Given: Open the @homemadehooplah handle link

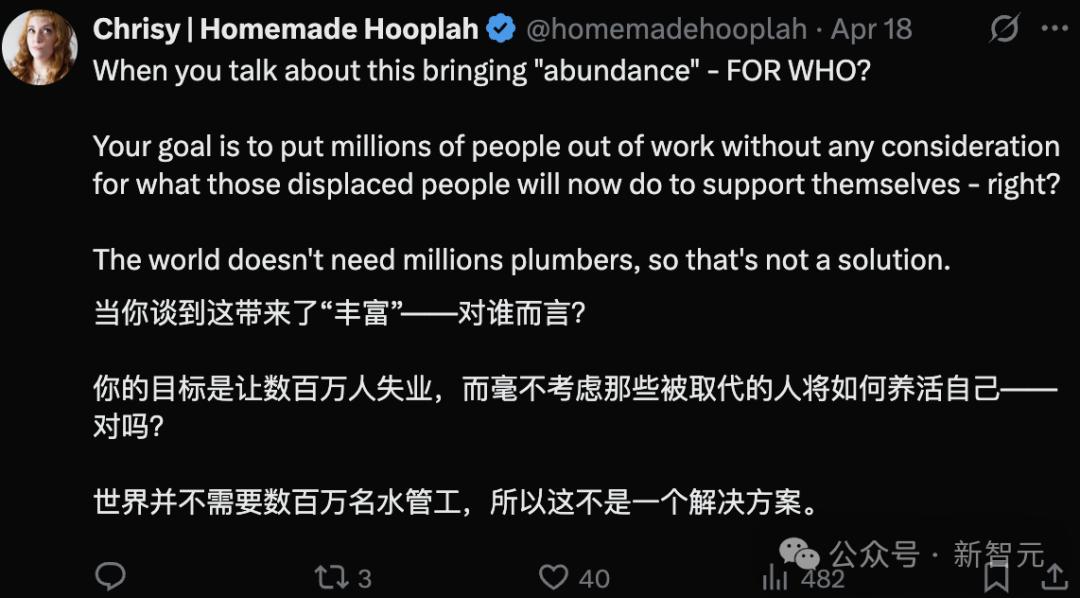Looking at the screenshot, I should click(x=667, y=30).
